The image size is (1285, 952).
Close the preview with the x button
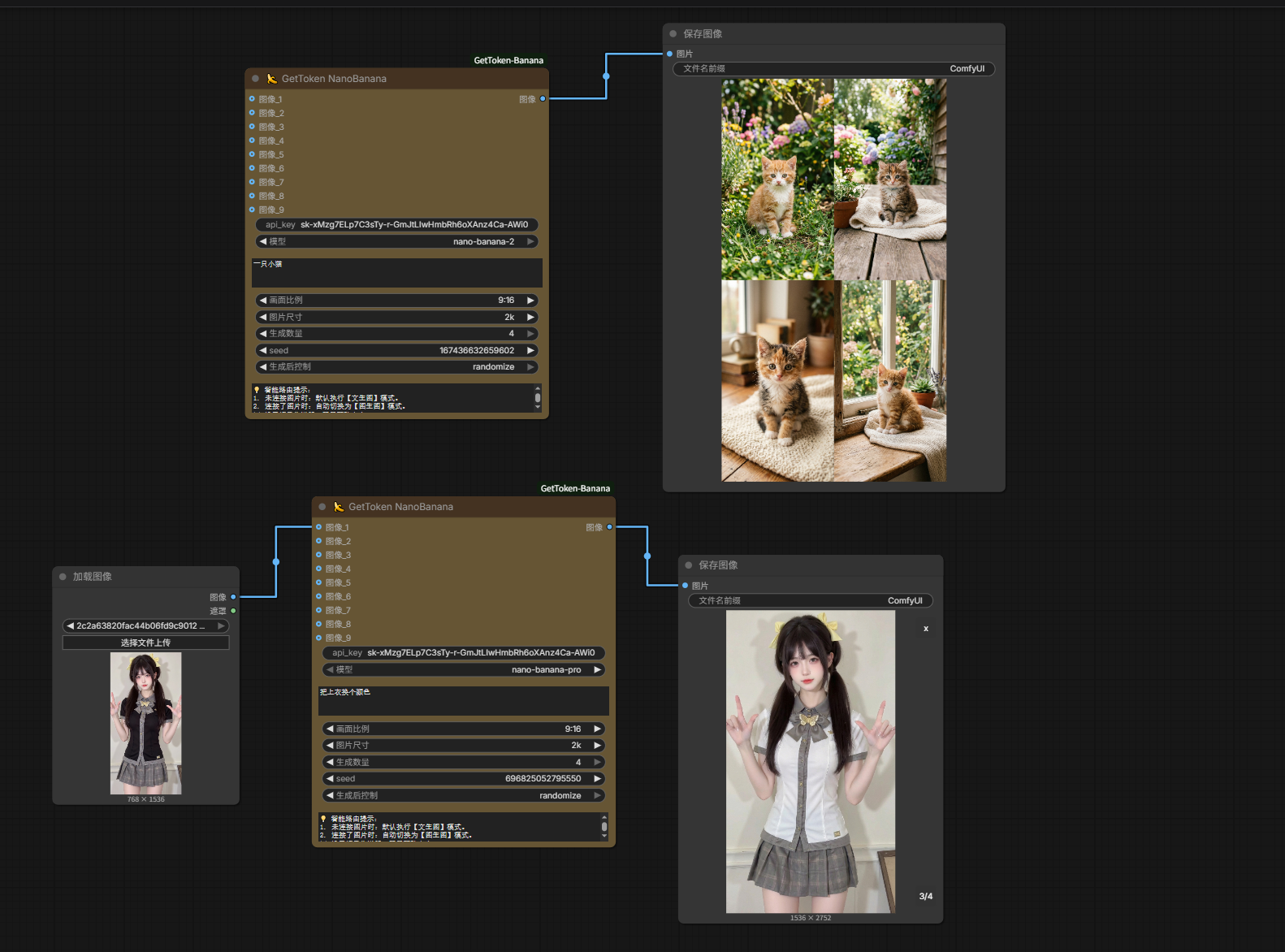[925, 629]
